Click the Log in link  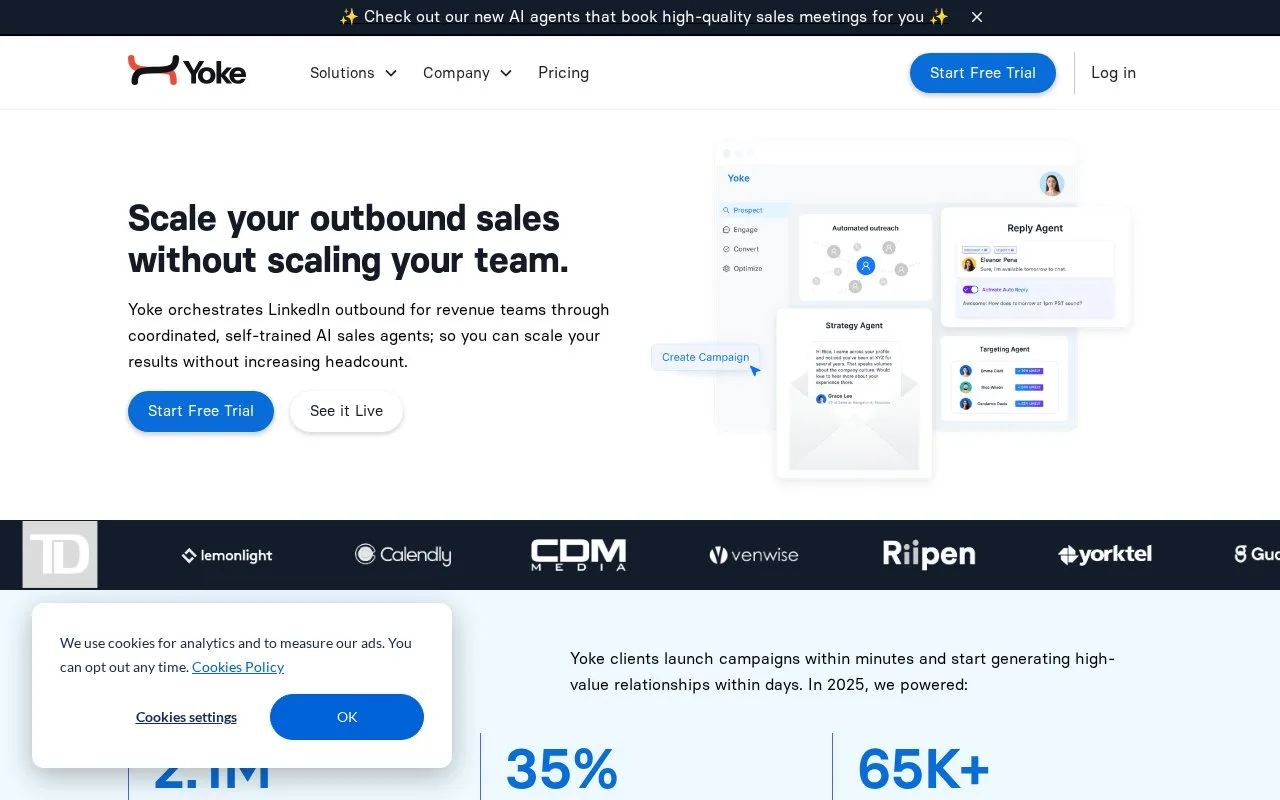(1113, 73)
